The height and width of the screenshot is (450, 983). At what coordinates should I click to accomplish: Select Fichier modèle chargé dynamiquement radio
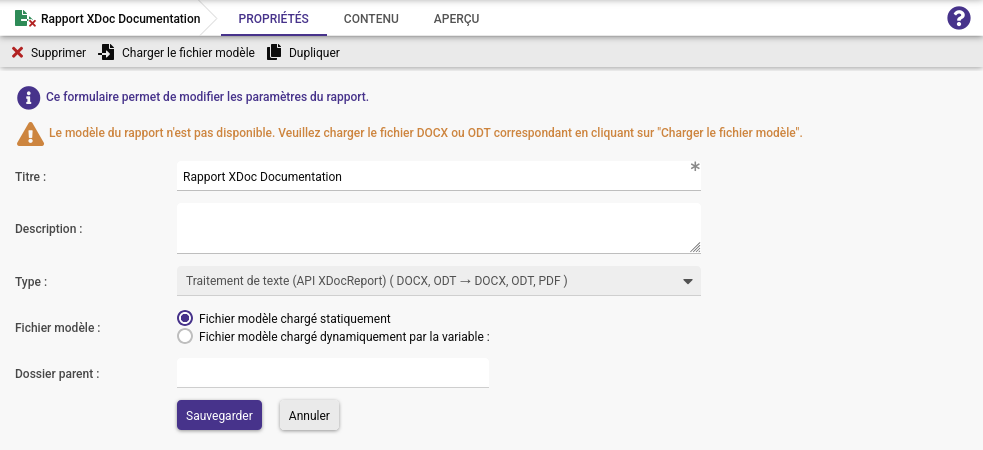click(185, 337)
